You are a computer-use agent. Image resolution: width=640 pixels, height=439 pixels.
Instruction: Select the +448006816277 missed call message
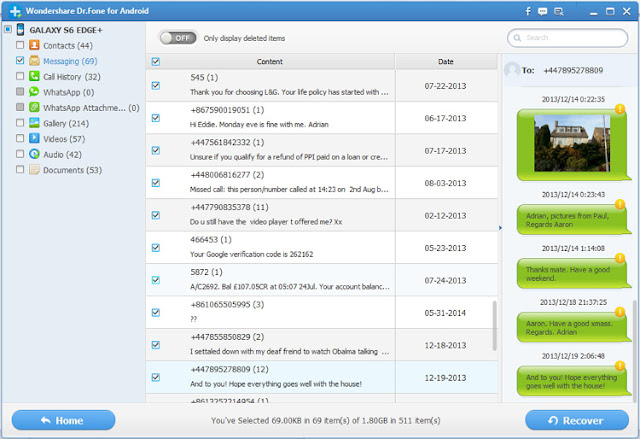[x=322, y=182]
